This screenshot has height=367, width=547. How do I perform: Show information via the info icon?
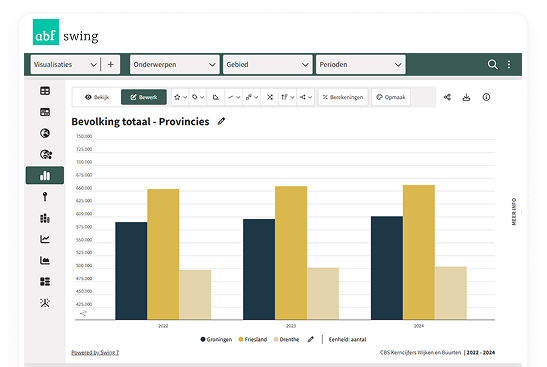(486, 97)
